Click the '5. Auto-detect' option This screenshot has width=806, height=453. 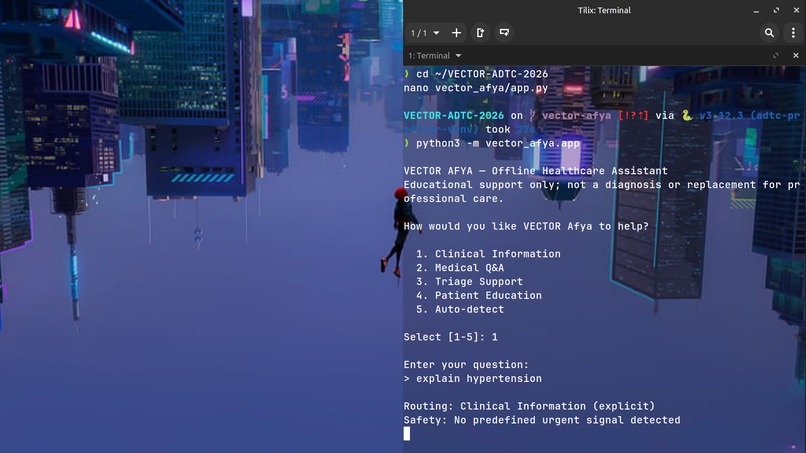[460, 310]
